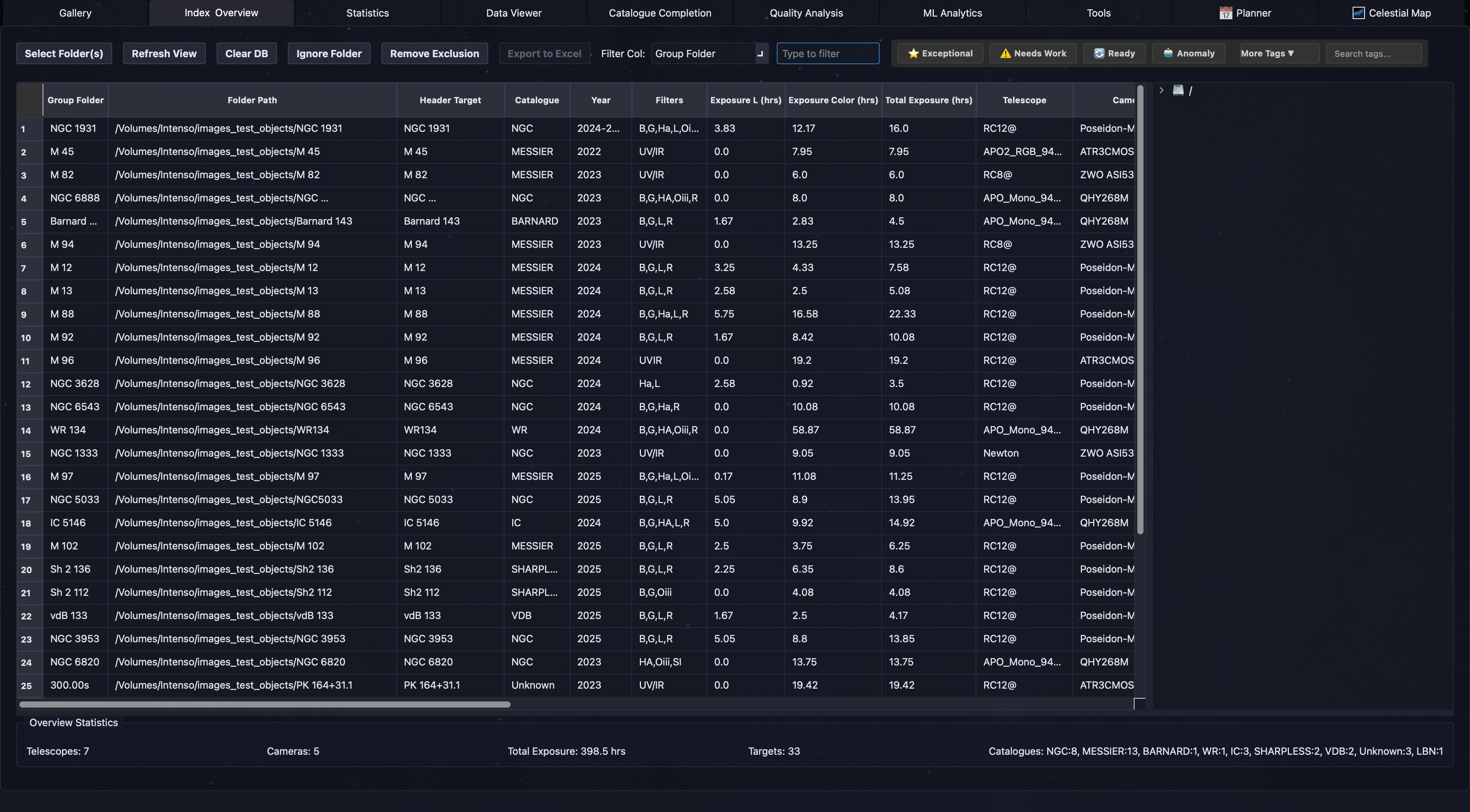The image size is (1470, 812).
Task: Open the Quality Analysis tab
Action: (806, 13)
